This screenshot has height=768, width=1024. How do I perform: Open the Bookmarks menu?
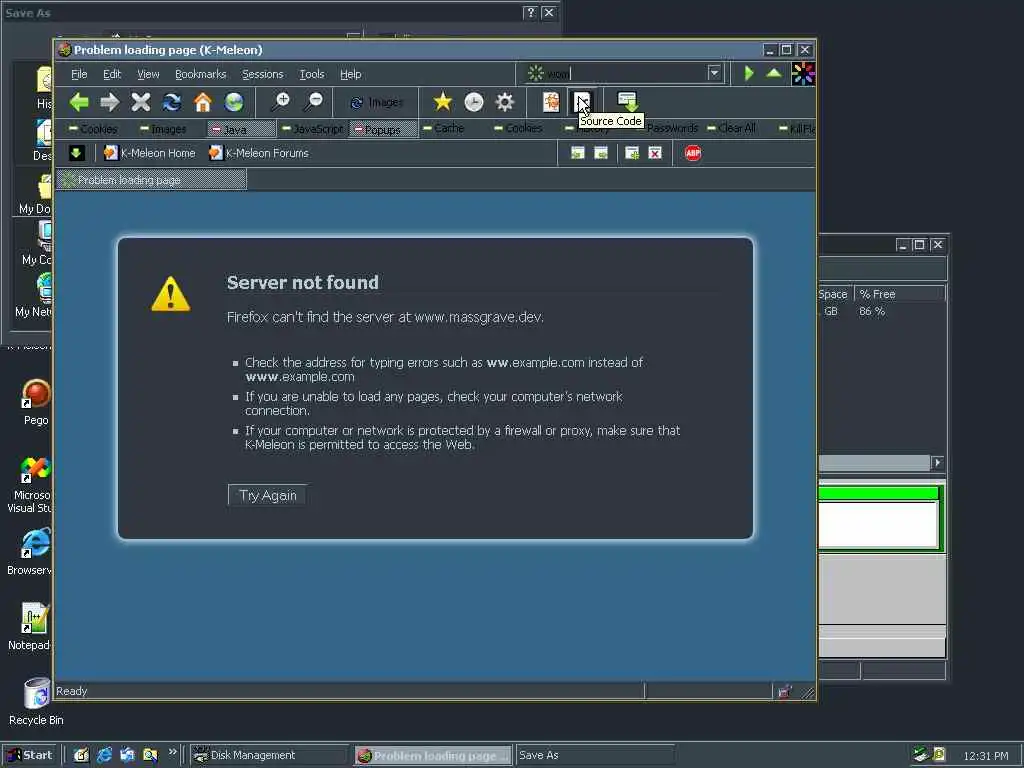(200, 74)
